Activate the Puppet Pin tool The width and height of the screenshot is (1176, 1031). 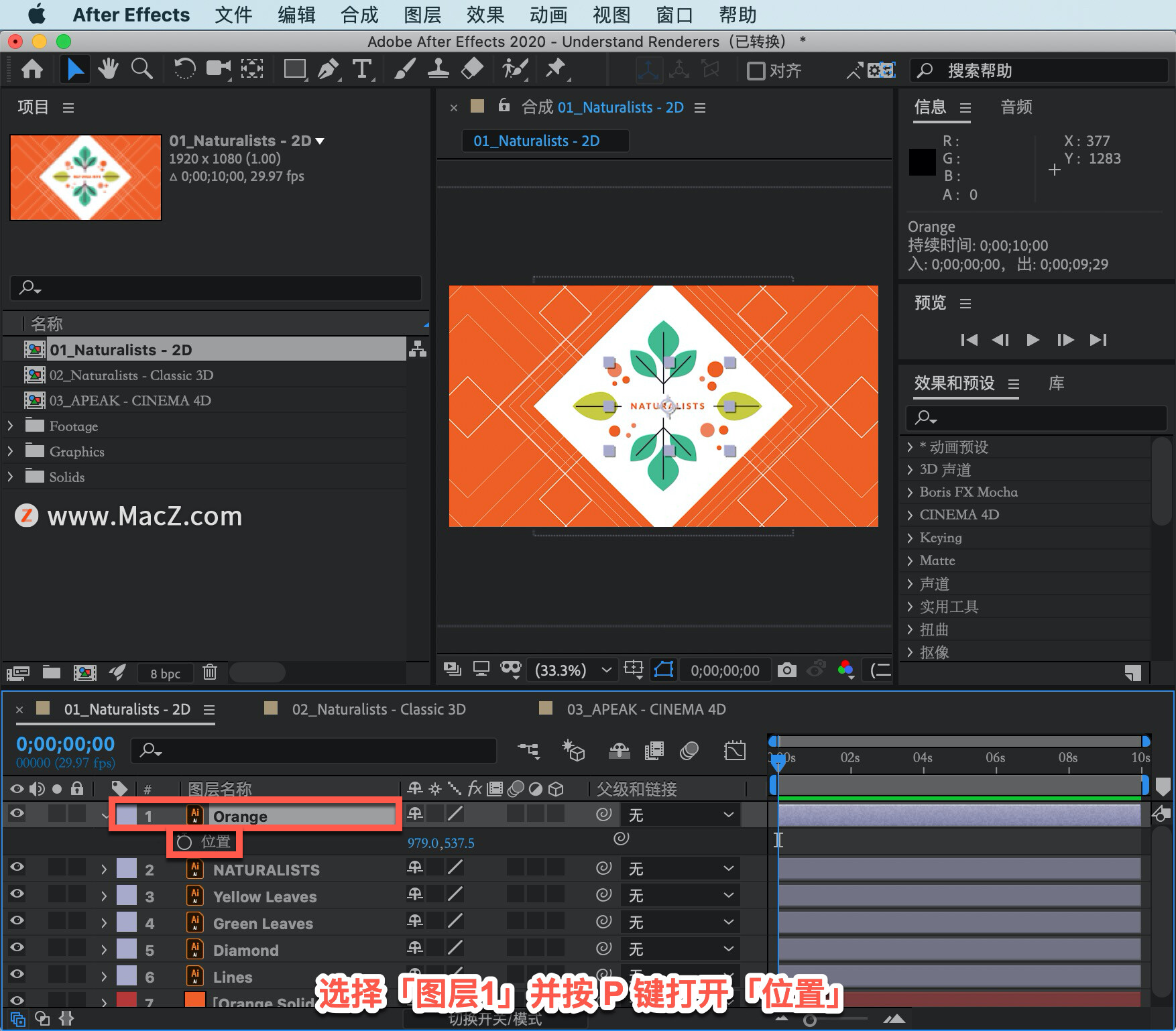click(x=556, y=69)
